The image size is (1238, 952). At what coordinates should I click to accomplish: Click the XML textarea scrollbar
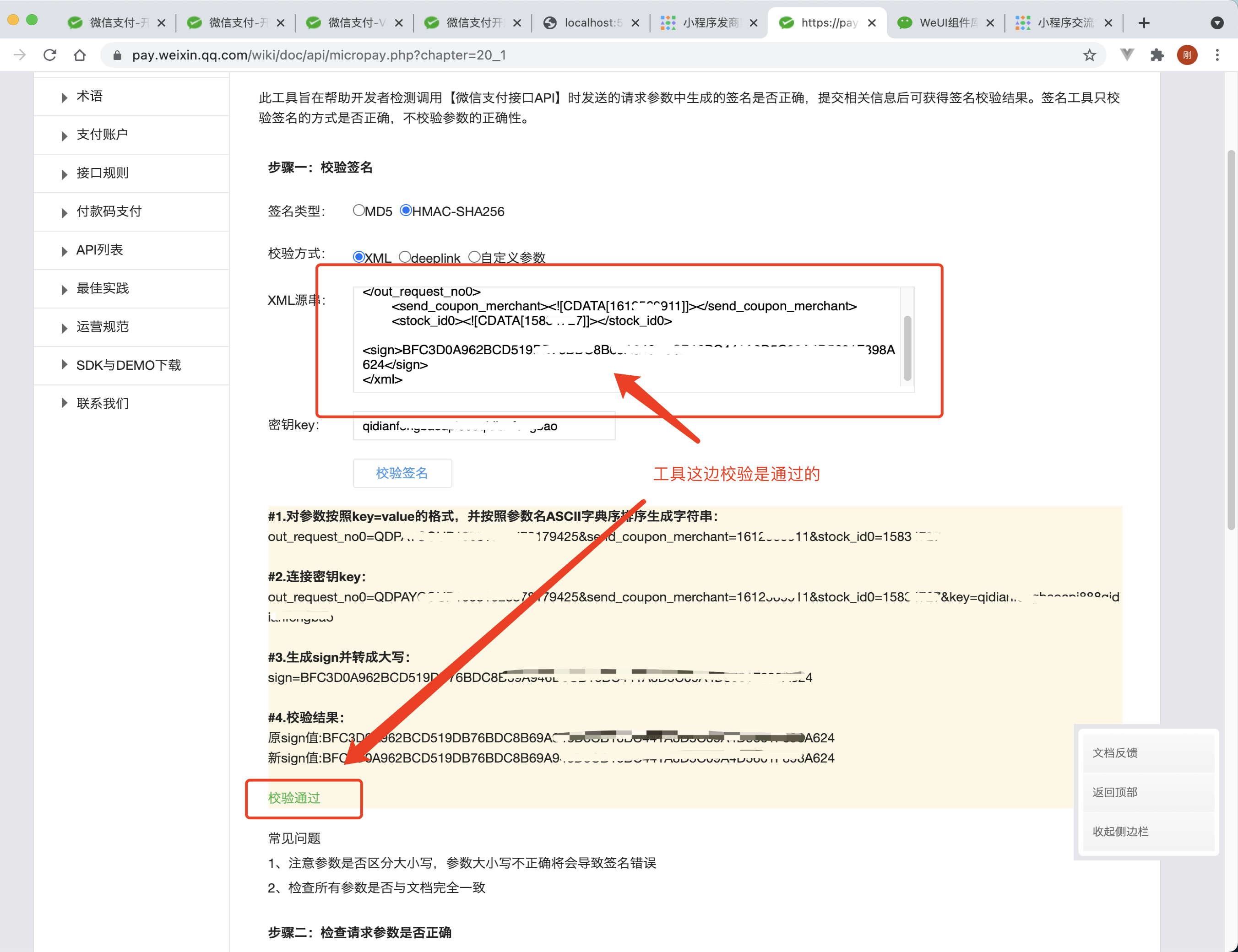(907, 348)
